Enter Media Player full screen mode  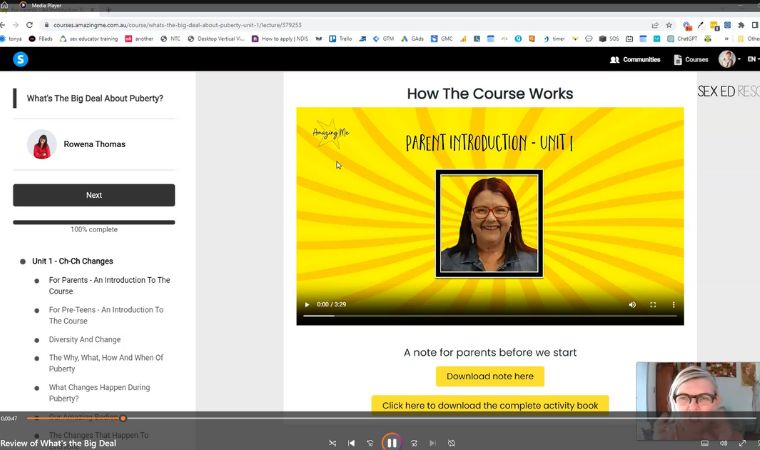[x=742, y=443]
